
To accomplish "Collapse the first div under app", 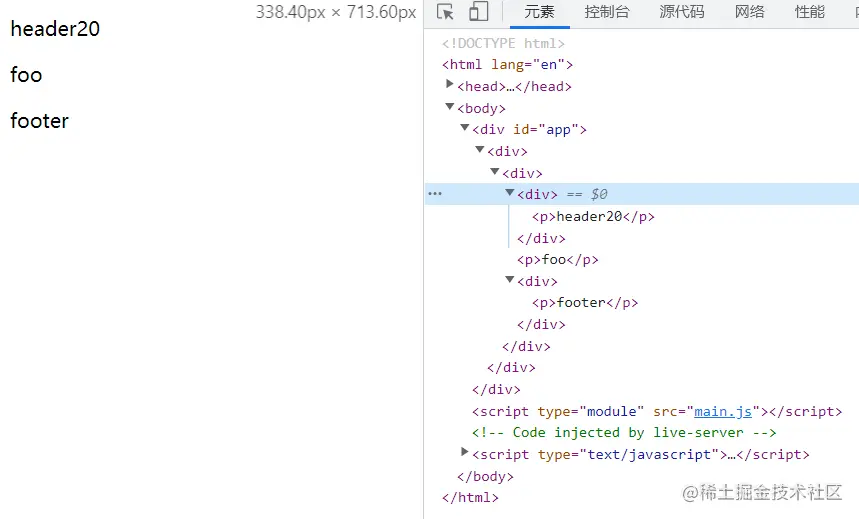I will point(480,149).
